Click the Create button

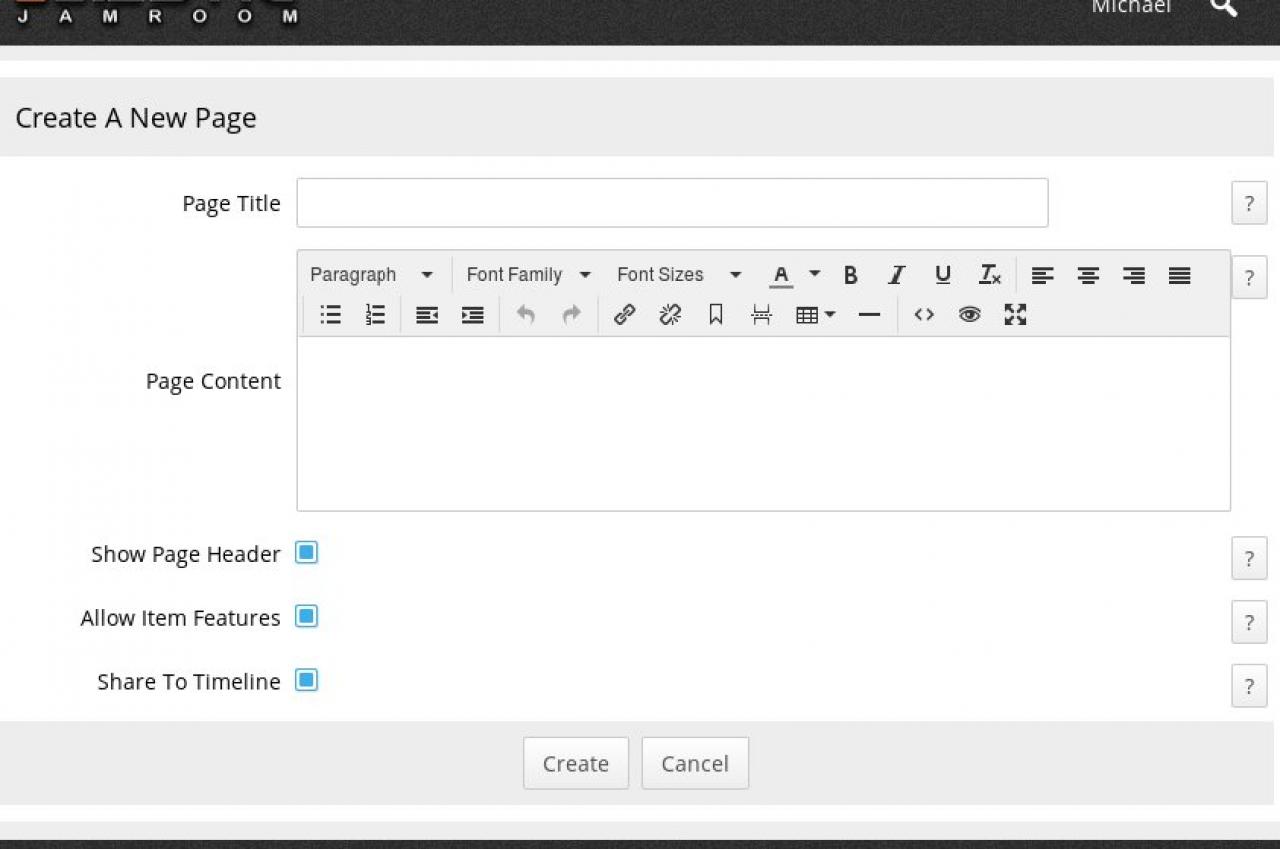[x=576, y=764]
